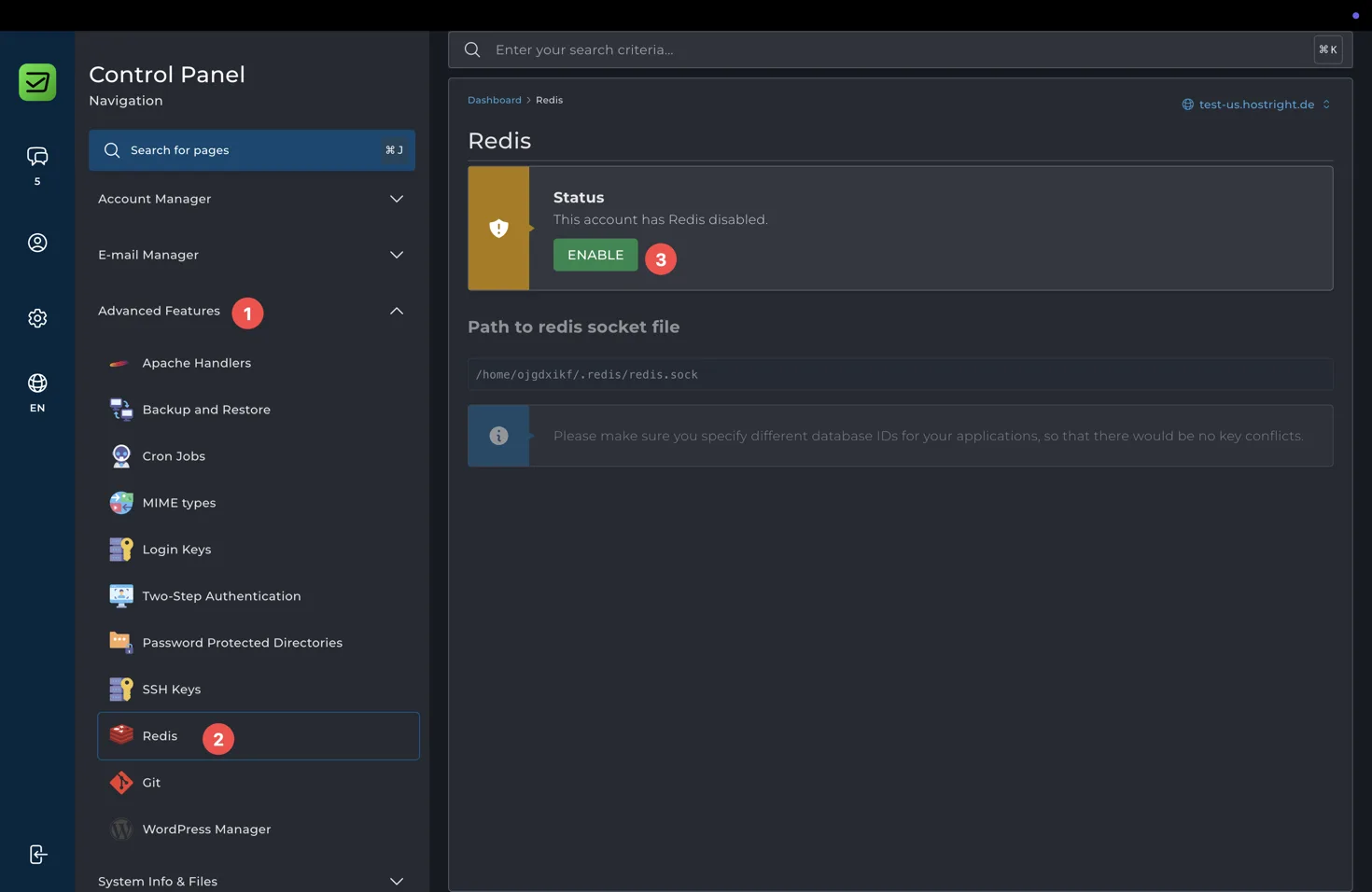
Task: Open the settings gear icon
Action: (37, 318)
